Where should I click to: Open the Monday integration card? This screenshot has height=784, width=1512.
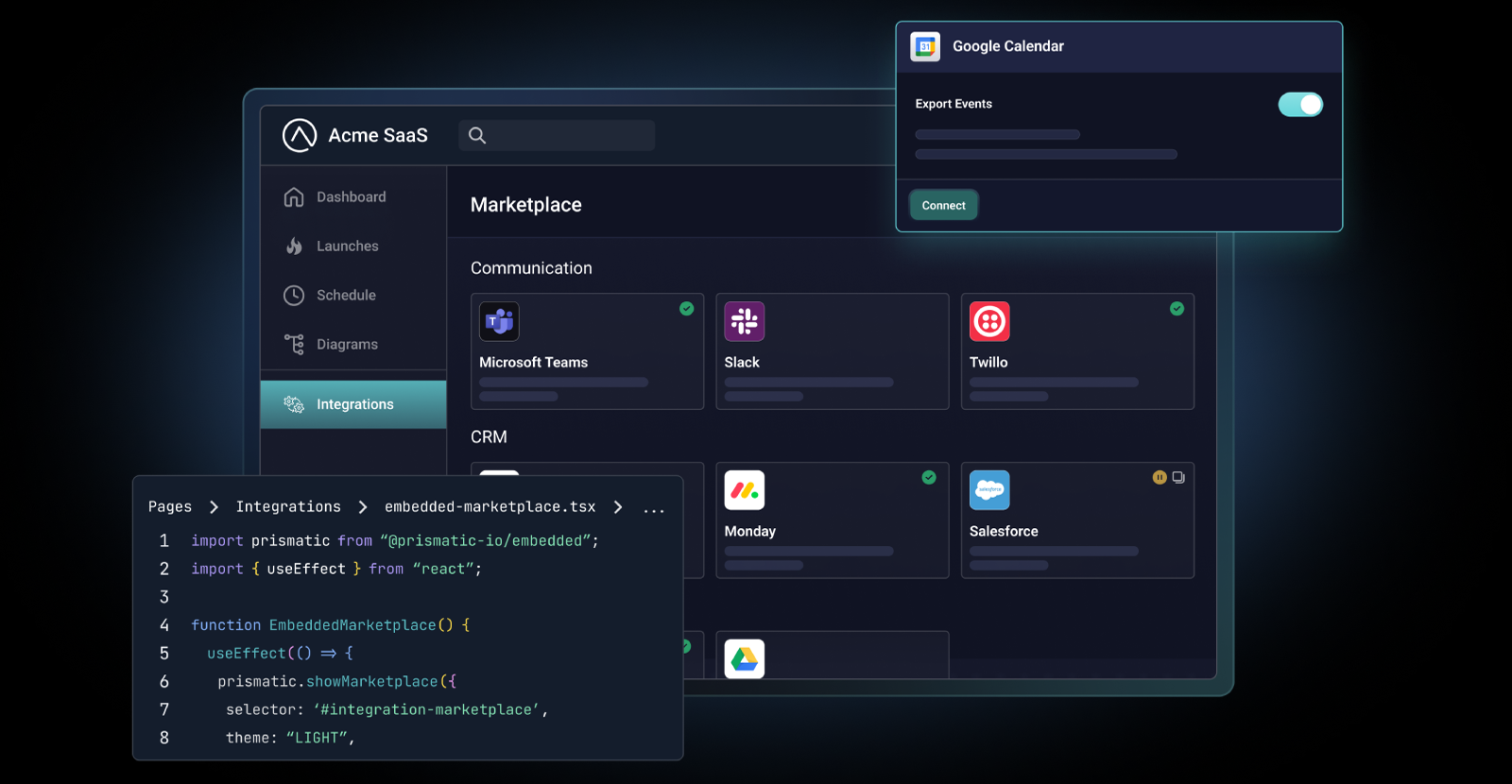coord(832,520)
